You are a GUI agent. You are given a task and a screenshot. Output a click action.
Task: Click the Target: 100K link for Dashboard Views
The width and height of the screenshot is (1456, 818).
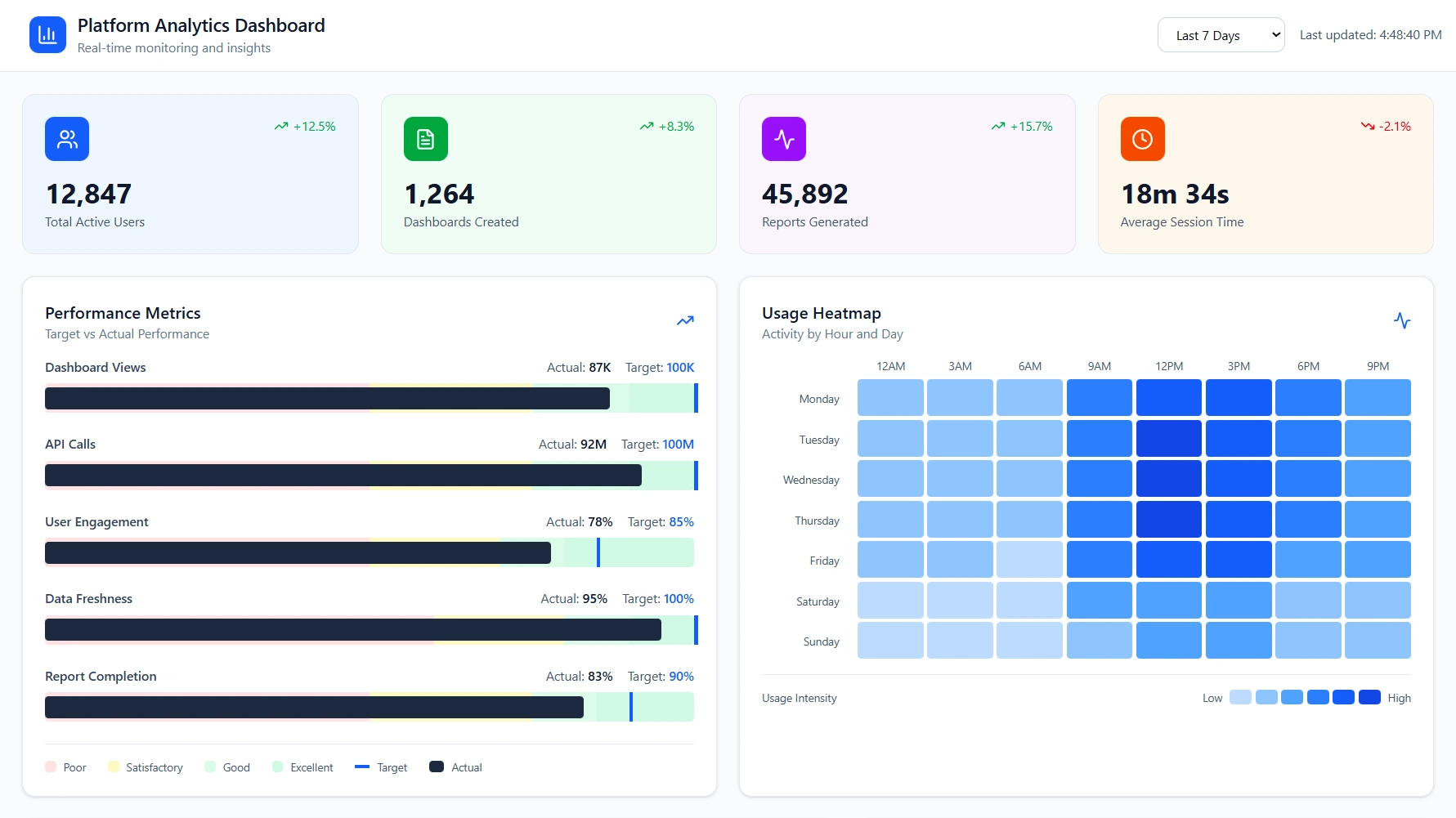659,367
